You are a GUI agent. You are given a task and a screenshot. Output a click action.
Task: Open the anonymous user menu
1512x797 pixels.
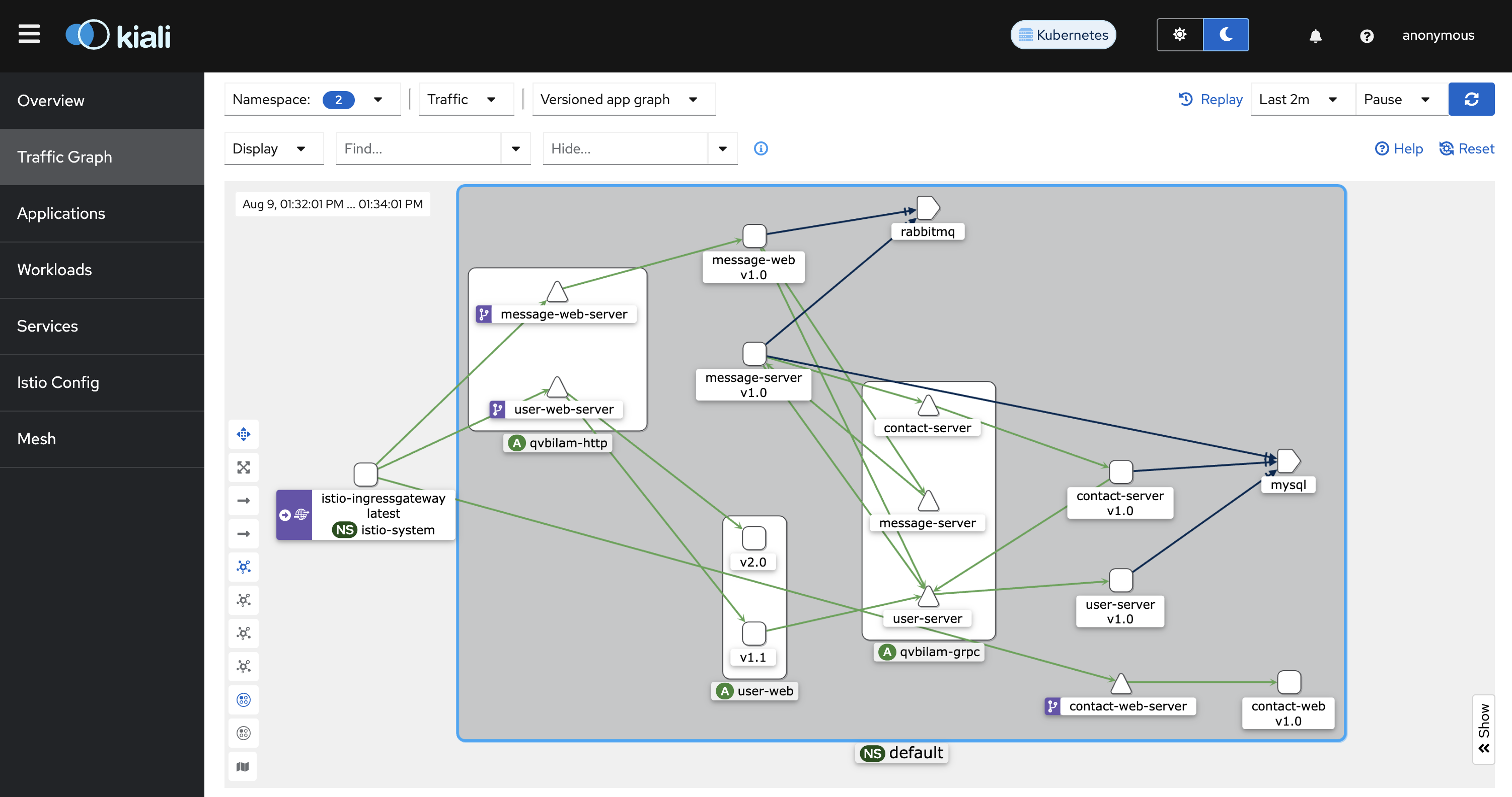pos(1438,35)
